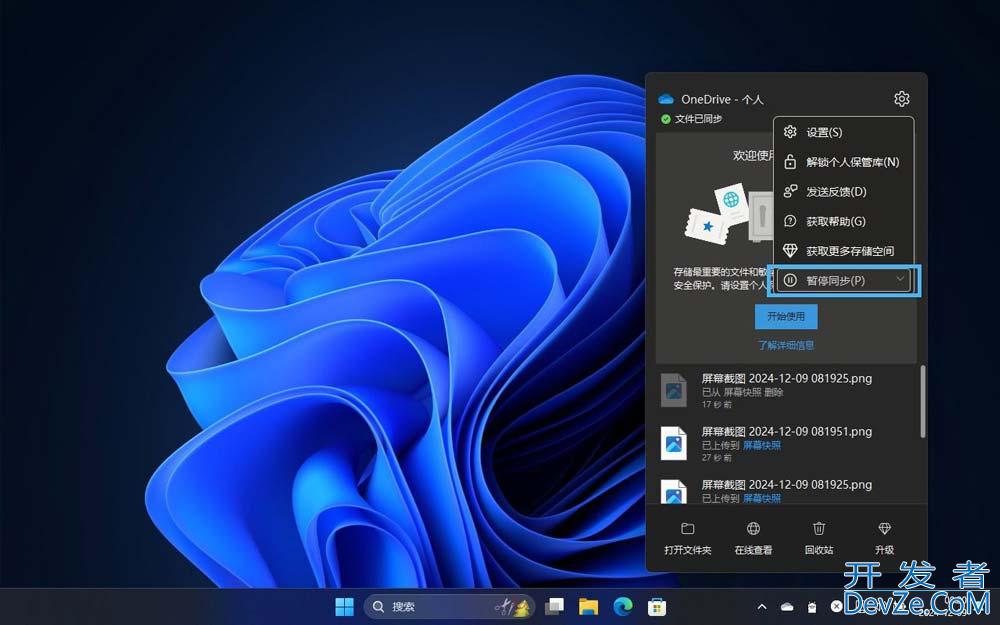
Task: Expand the system tray hidden icons chevron
Action: click(761, 607)
